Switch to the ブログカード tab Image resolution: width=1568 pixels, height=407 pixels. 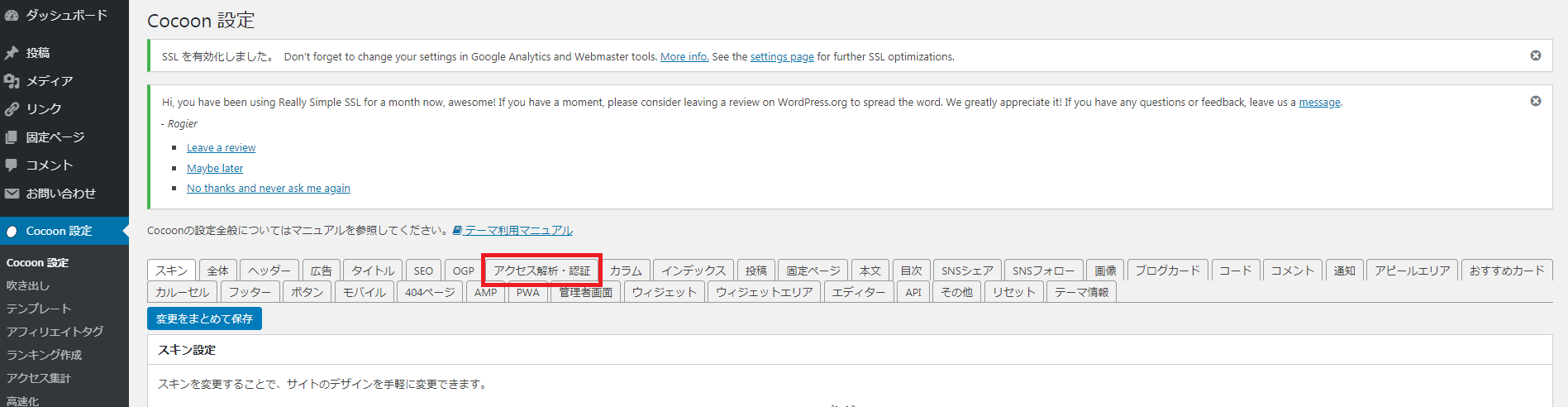tap(1167, 271)
